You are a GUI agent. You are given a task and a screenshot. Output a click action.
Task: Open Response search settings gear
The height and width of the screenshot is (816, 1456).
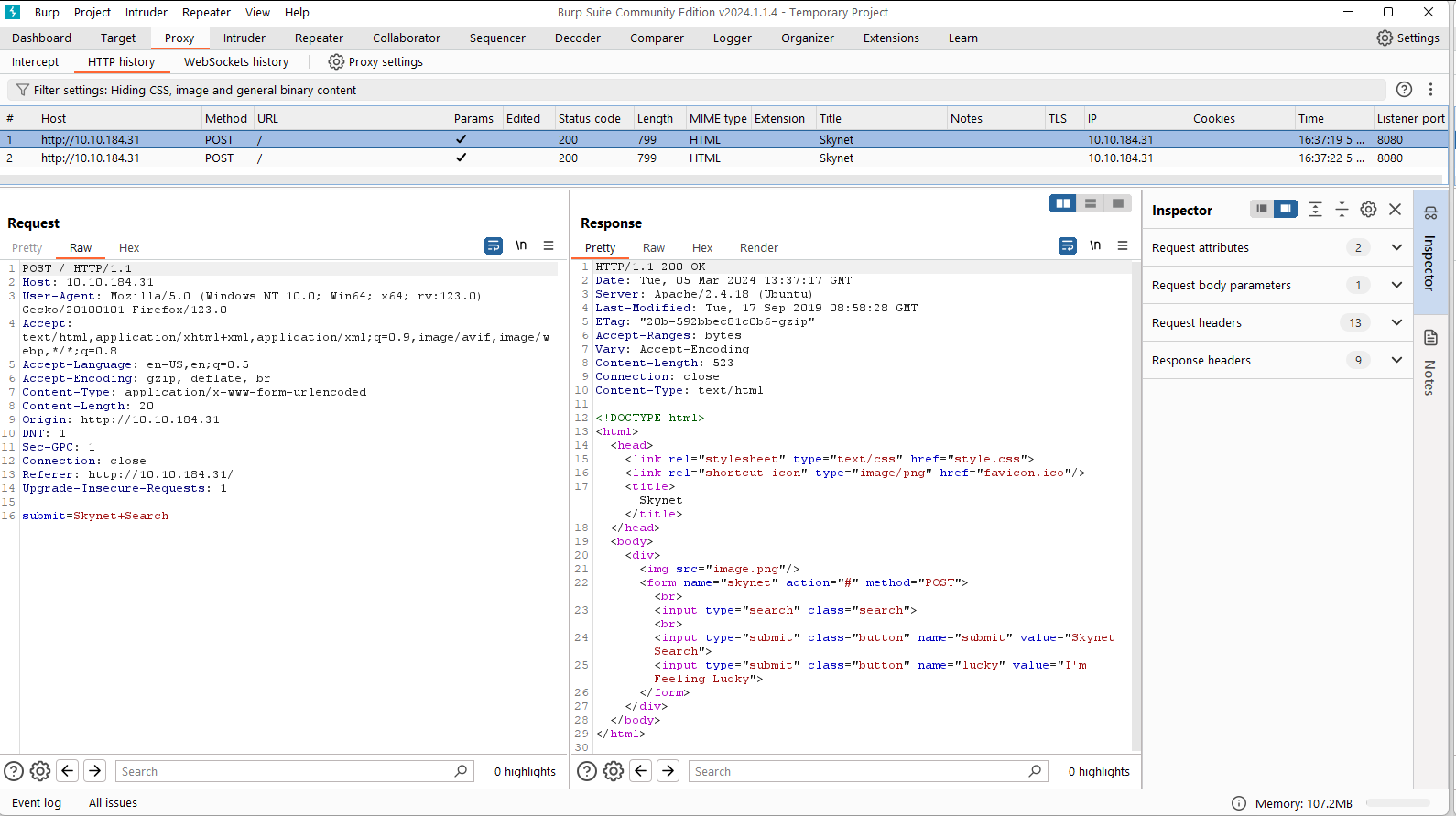coord(614,771)
